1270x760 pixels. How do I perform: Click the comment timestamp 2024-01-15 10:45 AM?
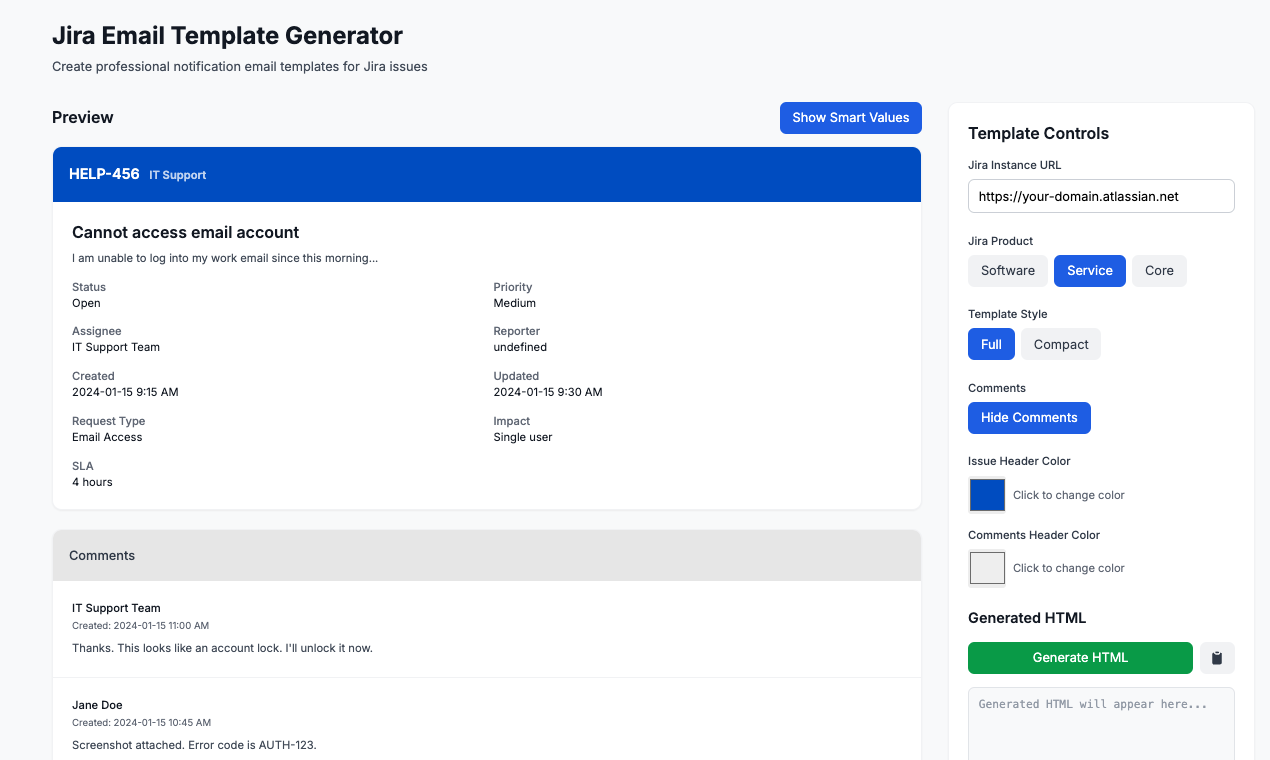click(x=141, y=723)
